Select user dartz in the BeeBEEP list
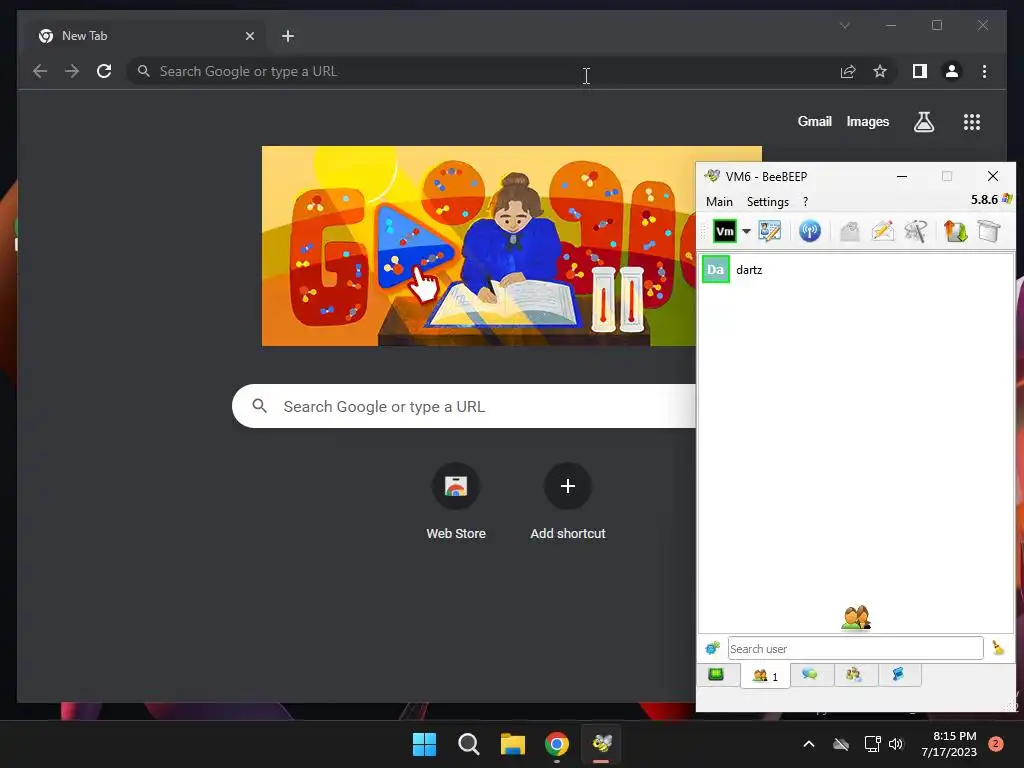The height and width of the screenshot is (768, 1024). tap(856, 270)
